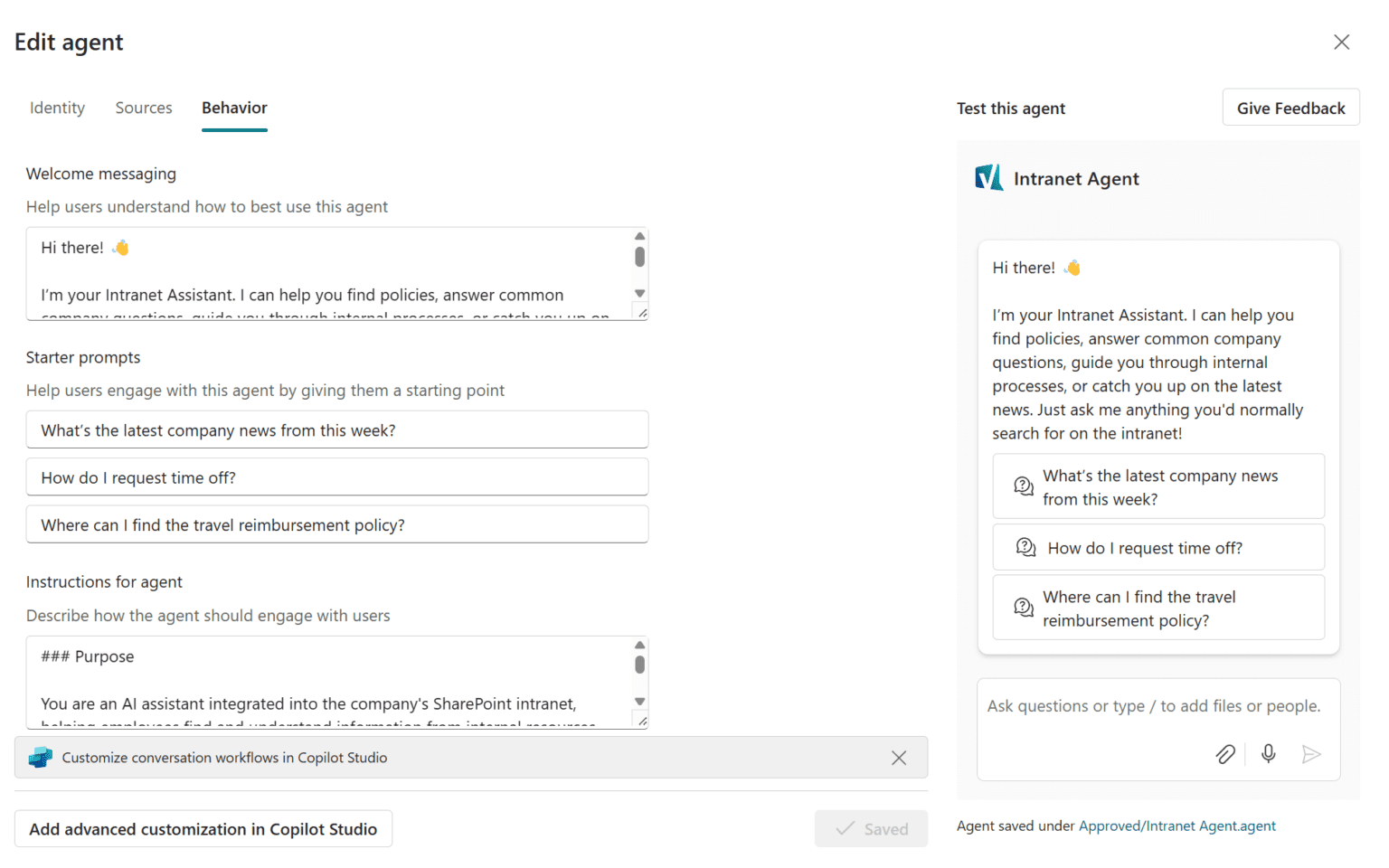Open the Approved/Intranet Agent.agent link
Image resolution: width=1389 pixels, height=868 pixels.
1176,826
